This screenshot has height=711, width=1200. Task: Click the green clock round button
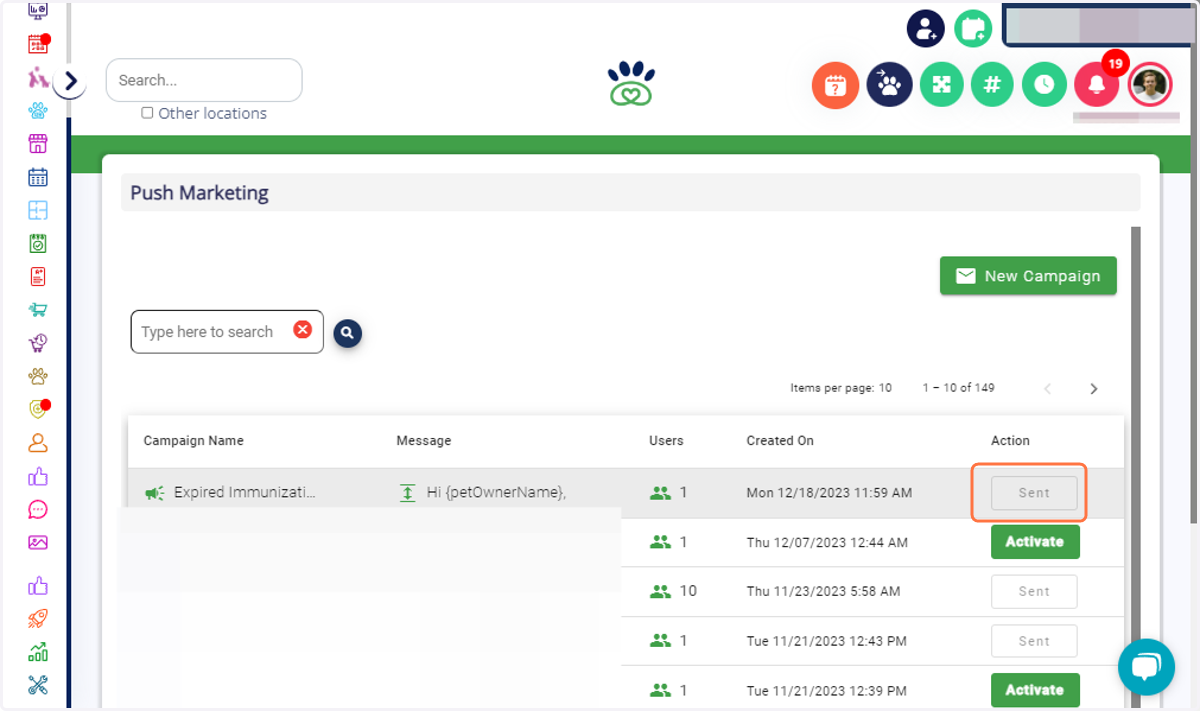point(1044,84)
